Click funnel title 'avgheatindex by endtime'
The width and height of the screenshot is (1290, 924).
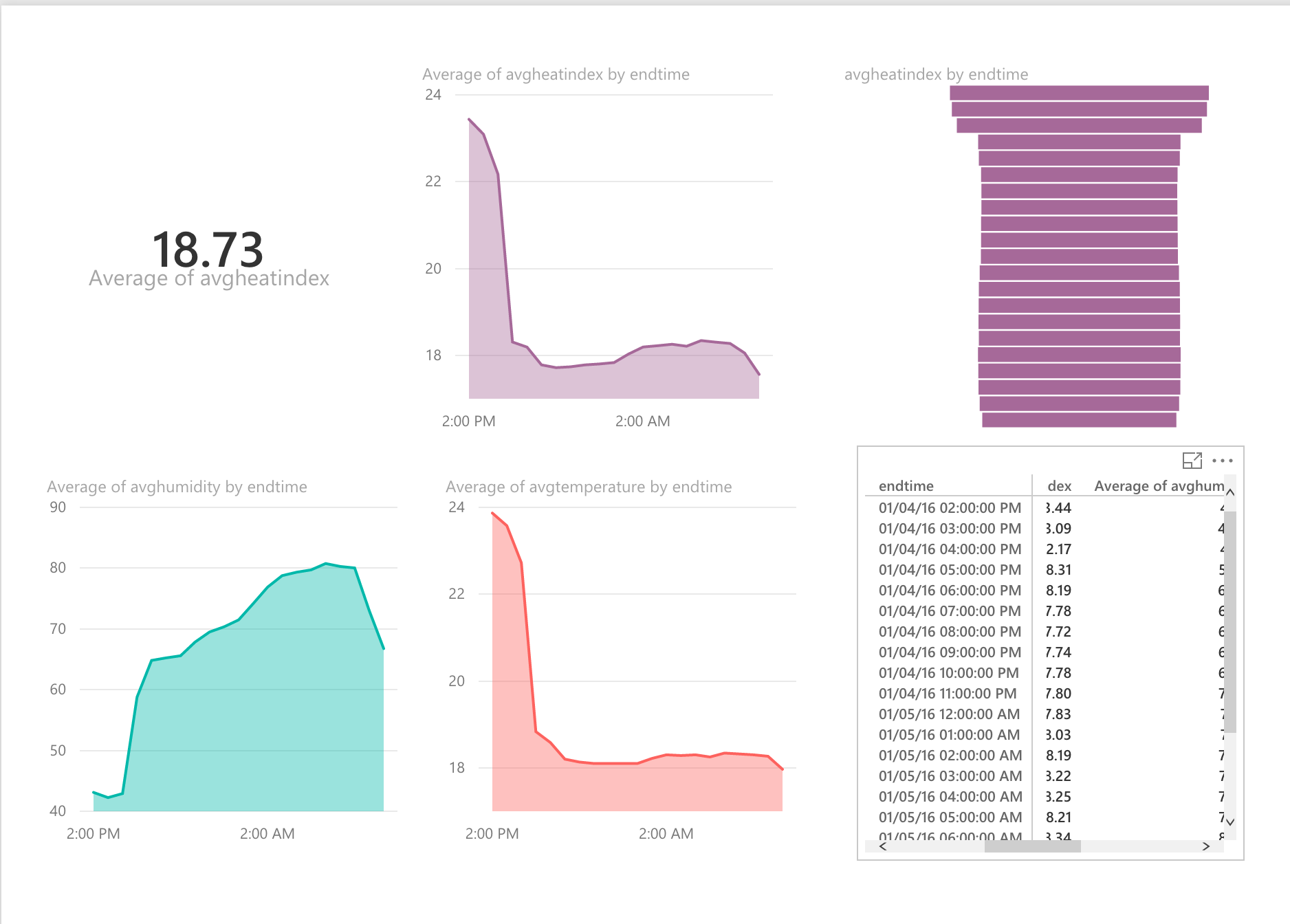[x=936, y=74]
